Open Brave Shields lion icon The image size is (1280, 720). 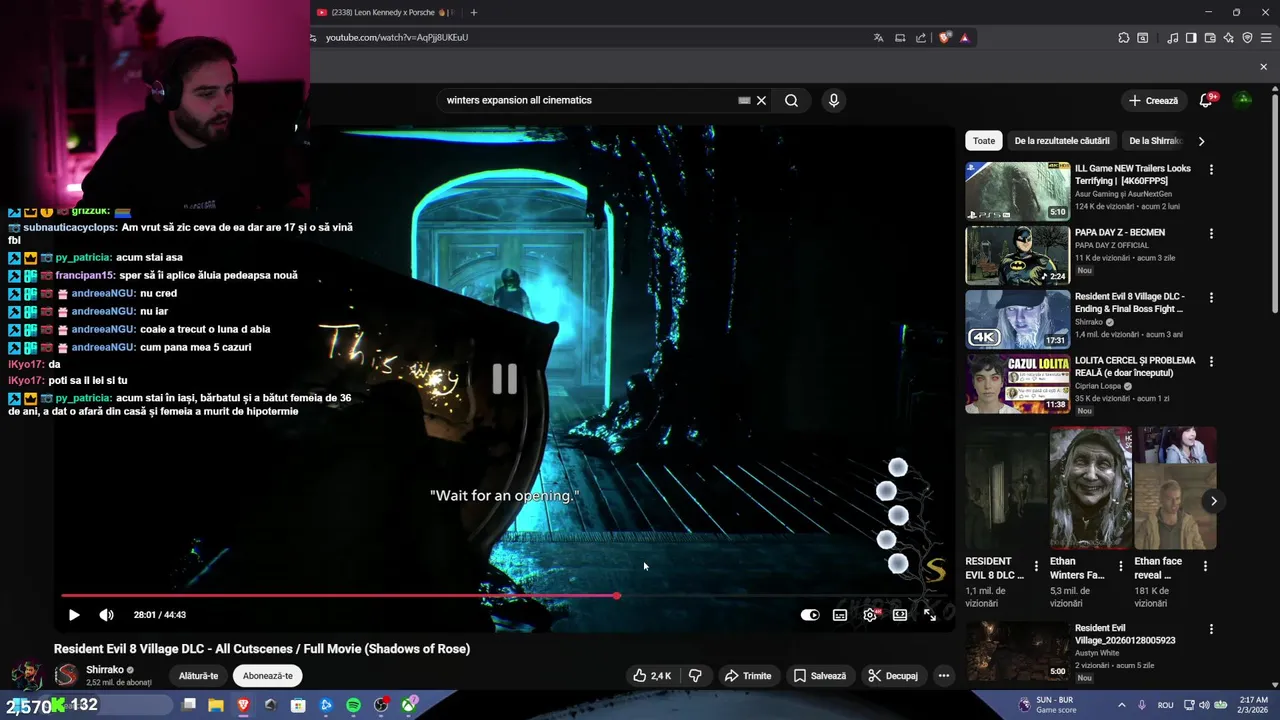(945, 38)
